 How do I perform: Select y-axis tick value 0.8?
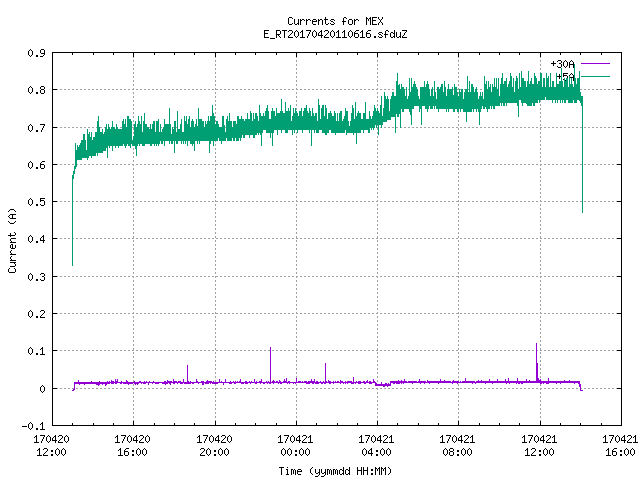tap(36, 90)
